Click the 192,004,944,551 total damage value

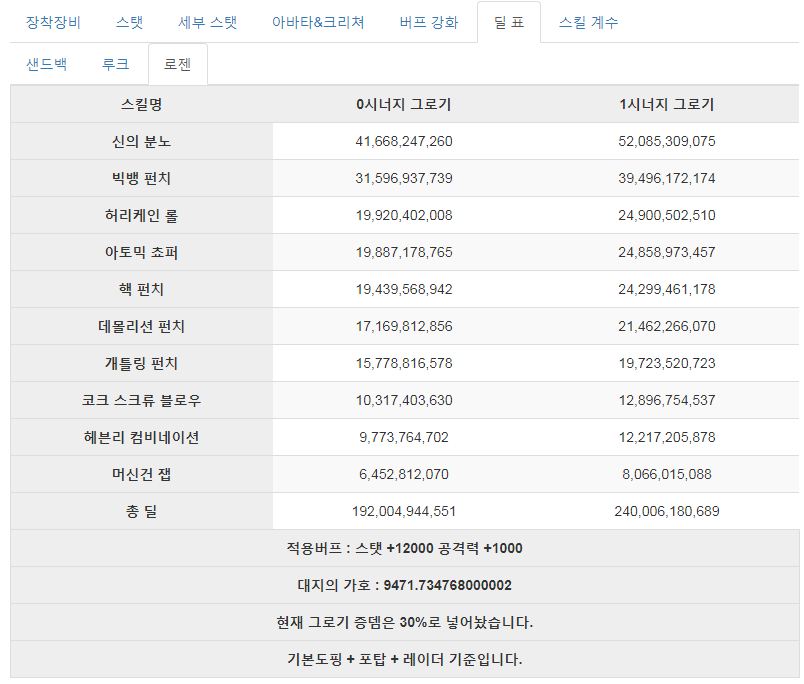pos(404,511)
